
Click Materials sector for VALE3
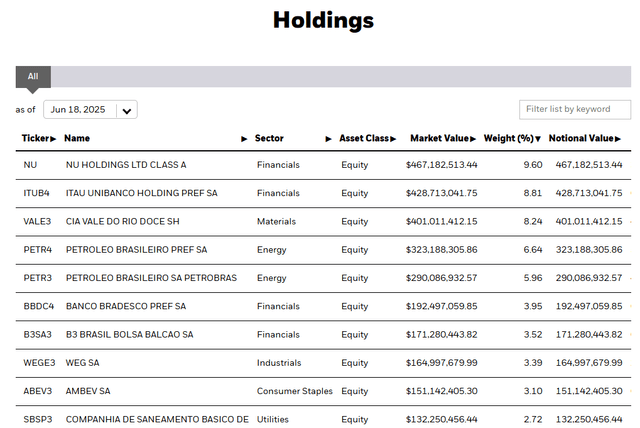276,222
